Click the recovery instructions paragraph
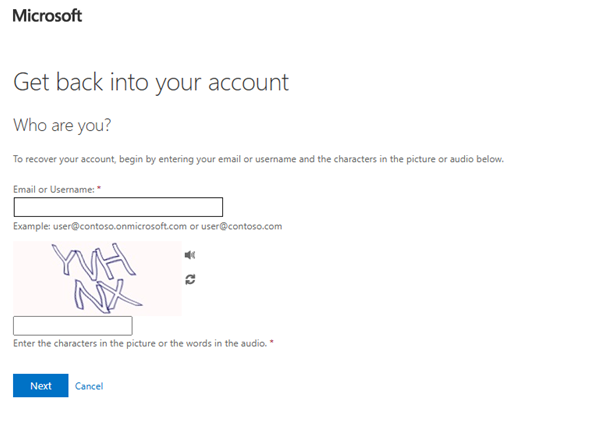Viewport: 599px width, 448px height. pyautogui.click(x=258, y=159)
